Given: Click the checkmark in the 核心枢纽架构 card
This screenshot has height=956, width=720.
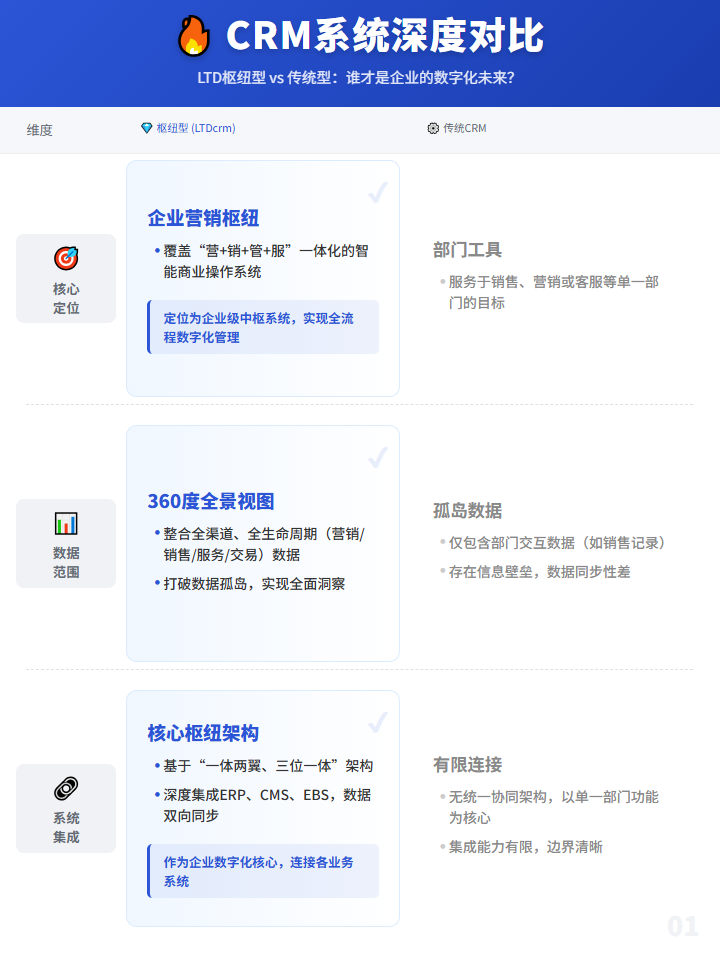Looking at the screenshot, I should [x=377, y=722].
